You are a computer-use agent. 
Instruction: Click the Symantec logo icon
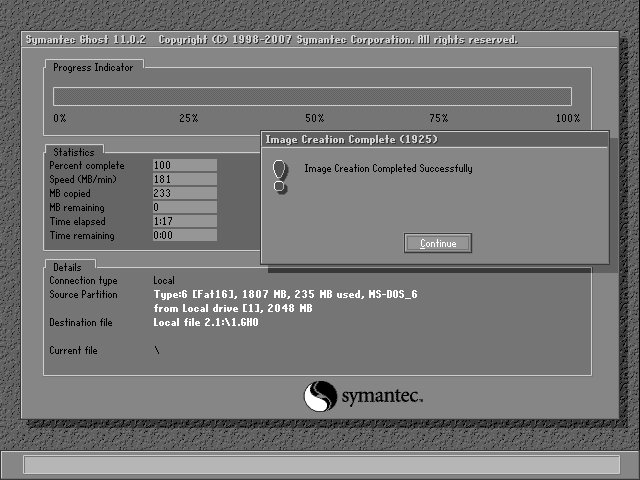click(320, 396)
